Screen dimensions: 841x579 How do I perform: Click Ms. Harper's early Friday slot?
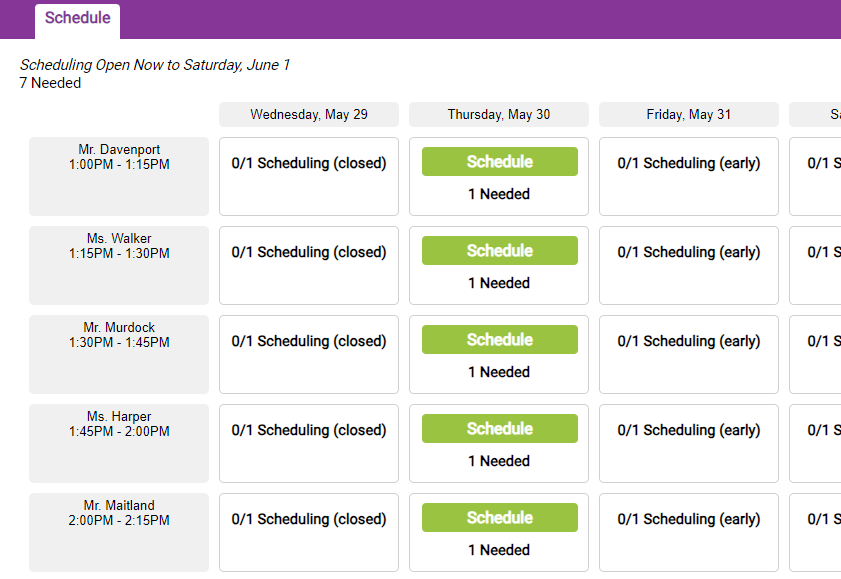click(688, 442)
